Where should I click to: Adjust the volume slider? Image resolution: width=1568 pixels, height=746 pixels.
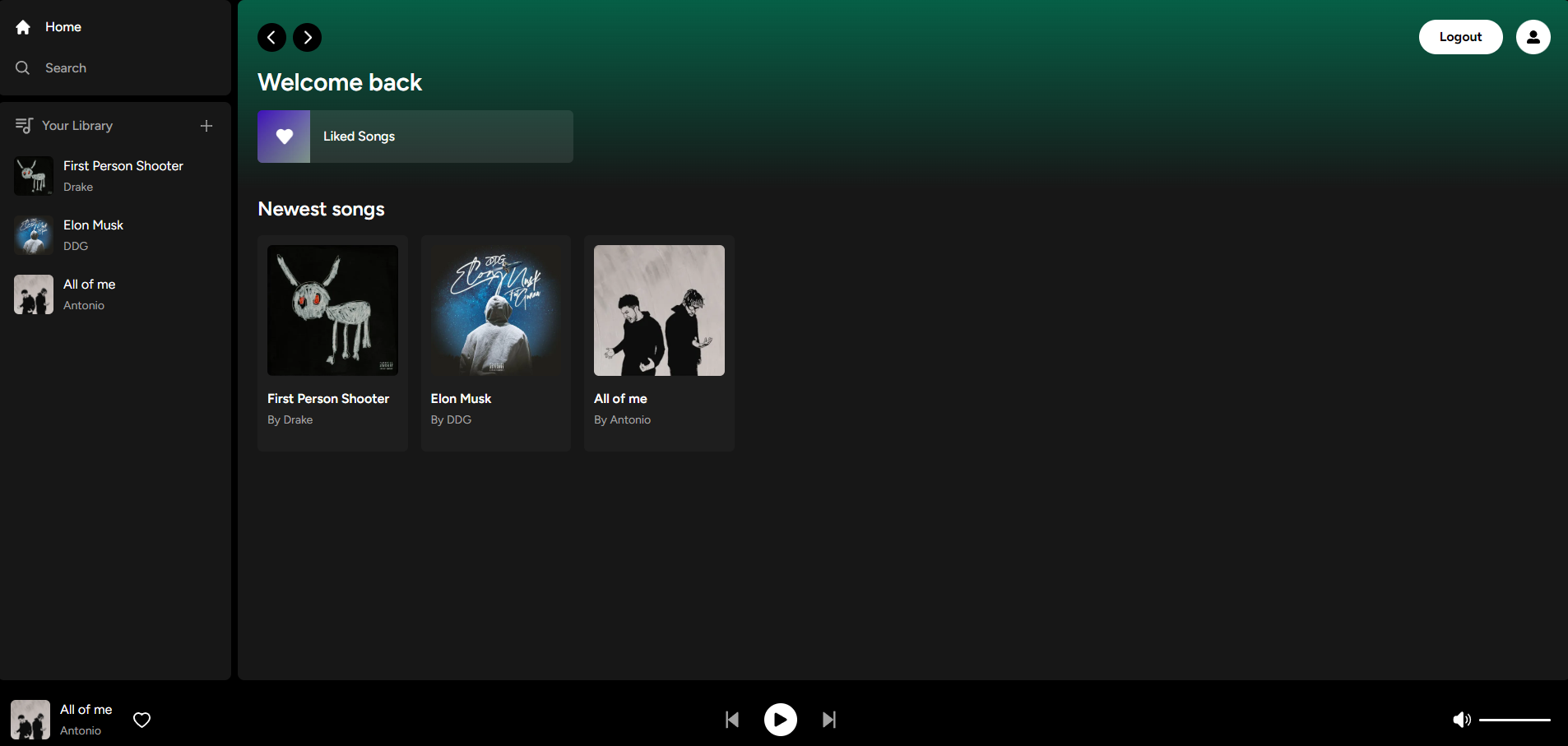pos(1514,721)
